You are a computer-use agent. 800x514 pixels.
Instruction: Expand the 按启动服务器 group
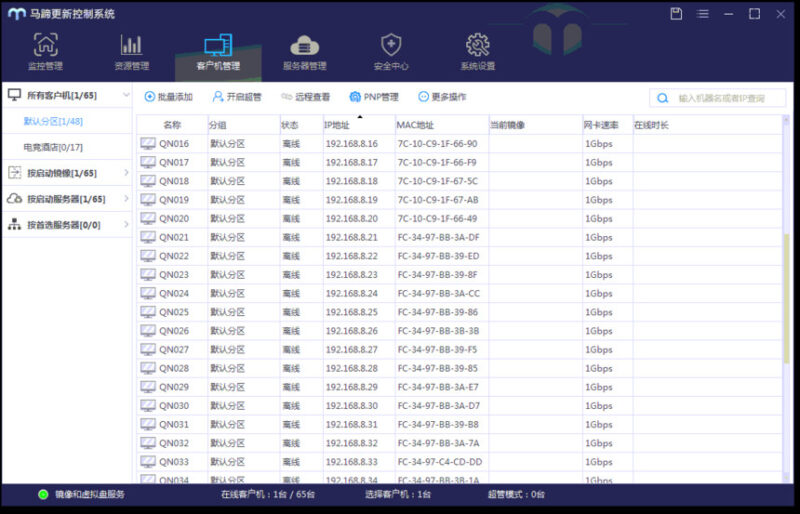[126, 199]
